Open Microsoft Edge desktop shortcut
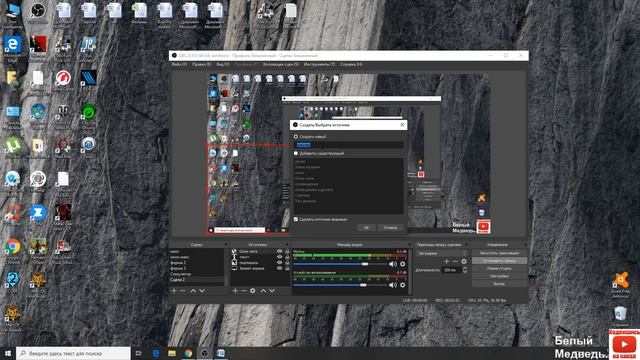The height and width of the screenshot is (360, 640). (13, 47)
